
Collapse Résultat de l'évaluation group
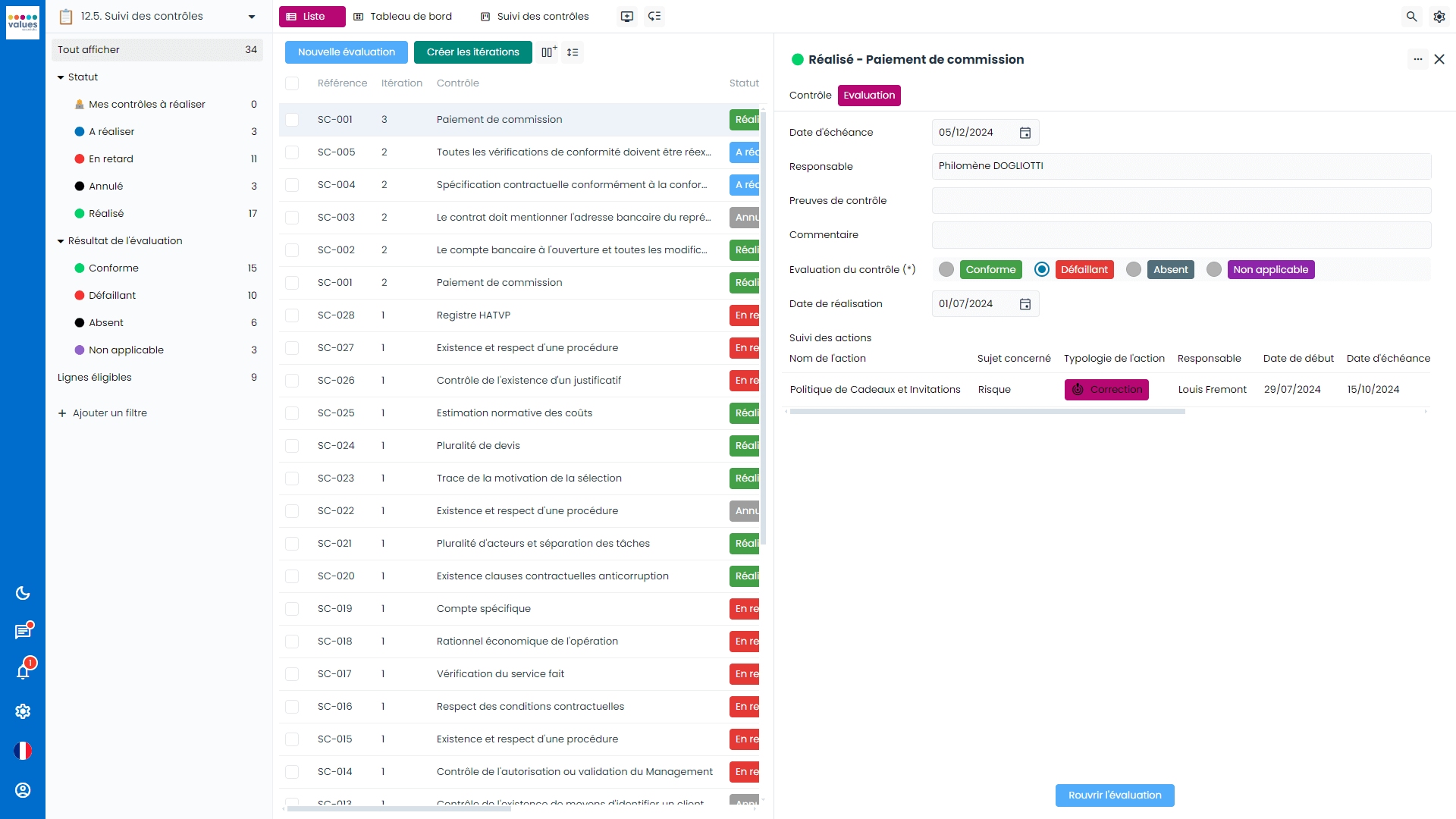(61, 241)
